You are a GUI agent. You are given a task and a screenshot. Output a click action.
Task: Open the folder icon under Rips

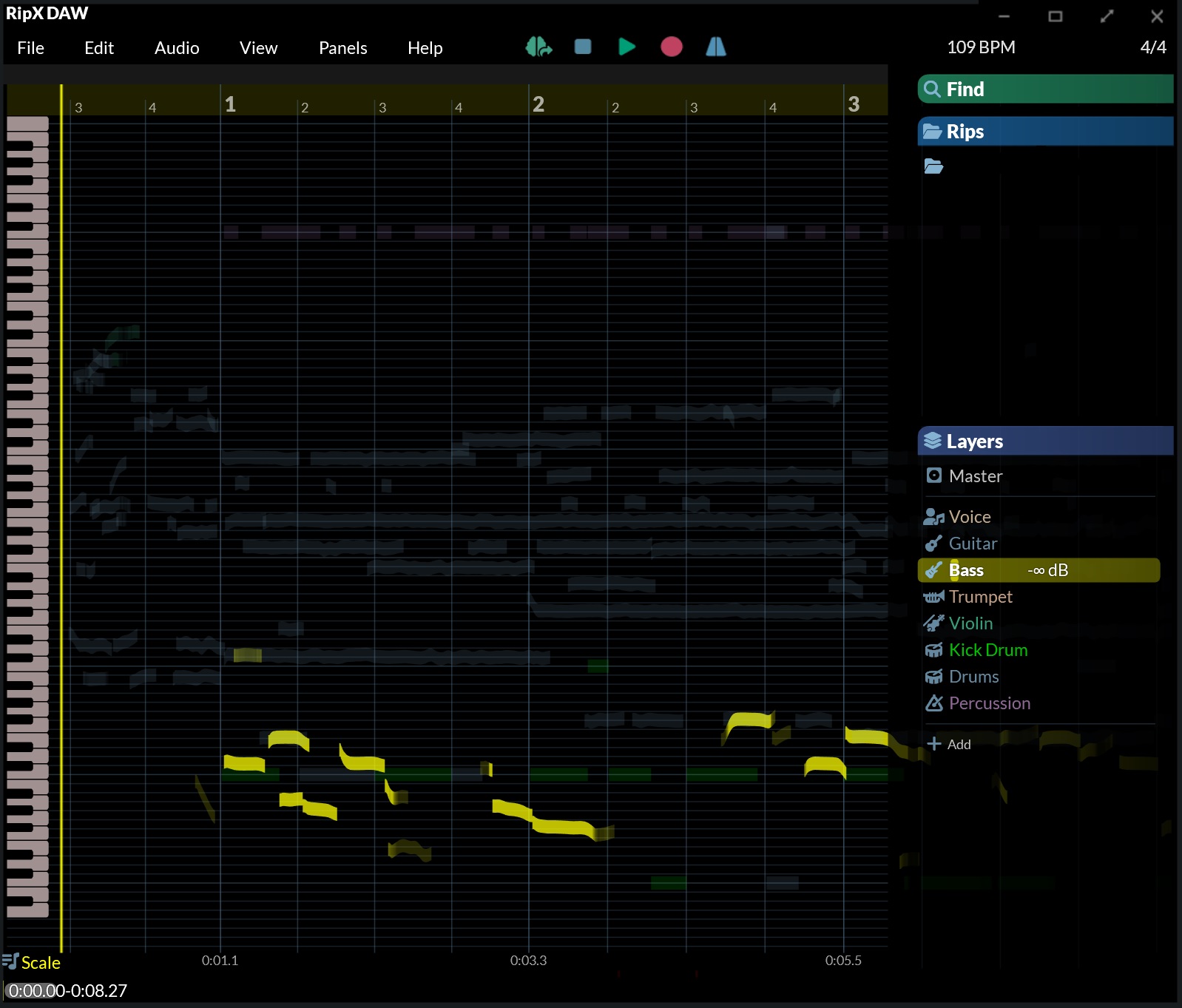933,166
